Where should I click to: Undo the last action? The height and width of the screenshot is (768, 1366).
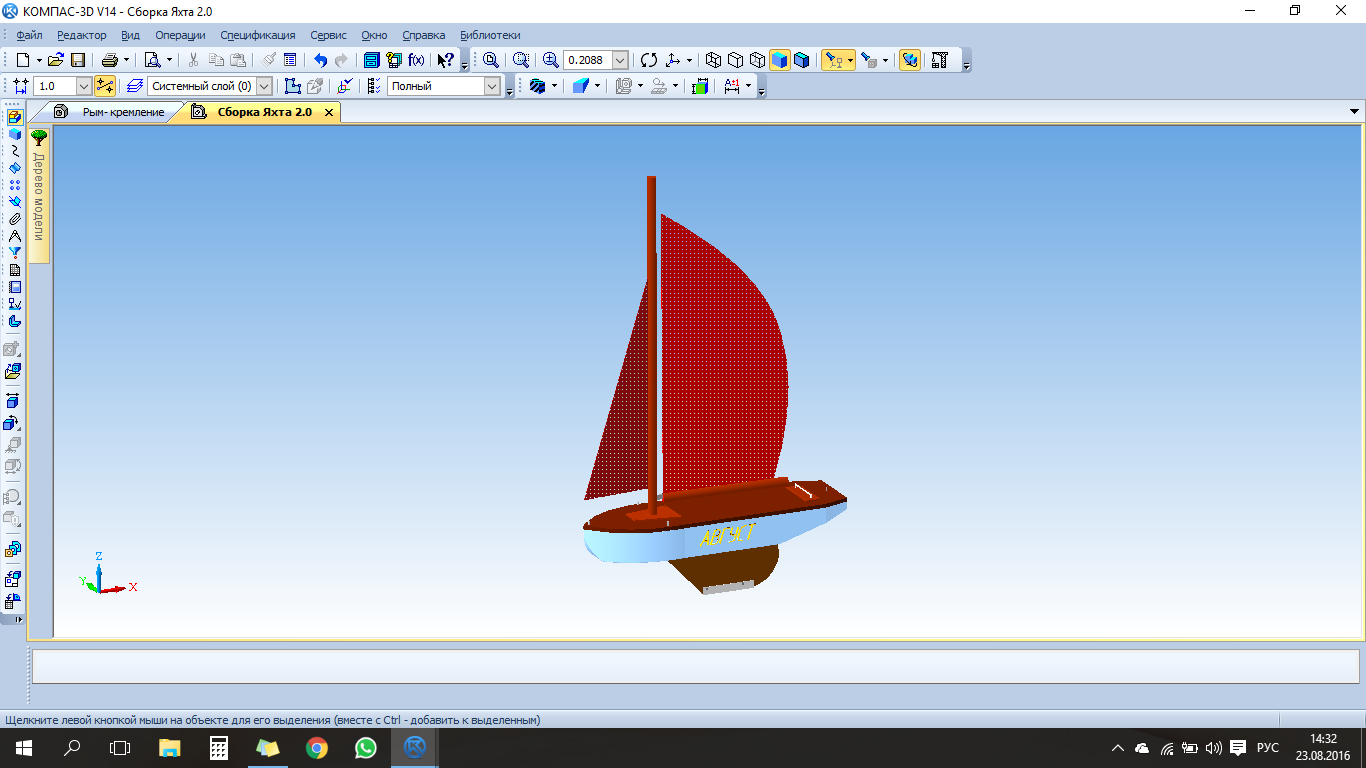[320, 60]
